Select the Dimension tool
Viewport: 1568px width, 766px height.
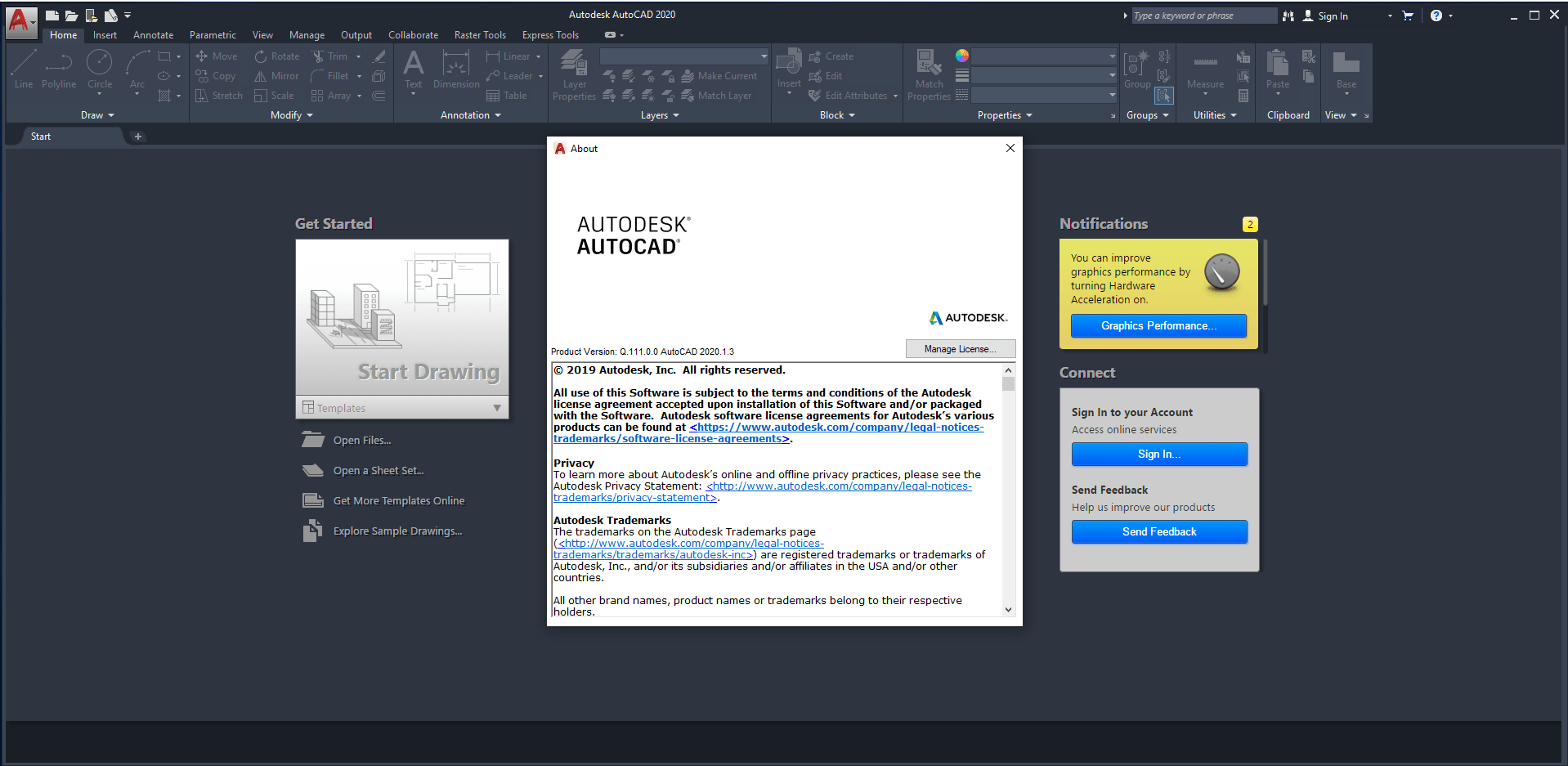click(x=456, y=69)
